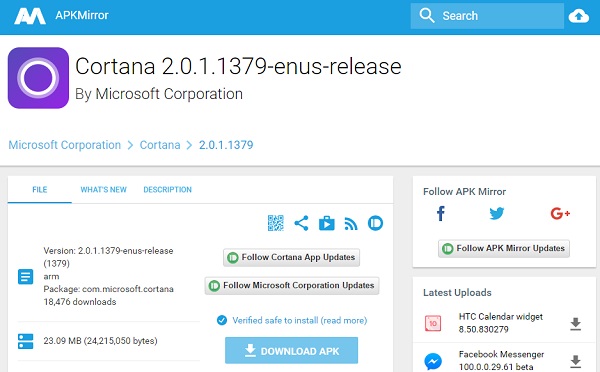Open the WHAT'S NEW tab
600x372 pixels.
(103, 189)
